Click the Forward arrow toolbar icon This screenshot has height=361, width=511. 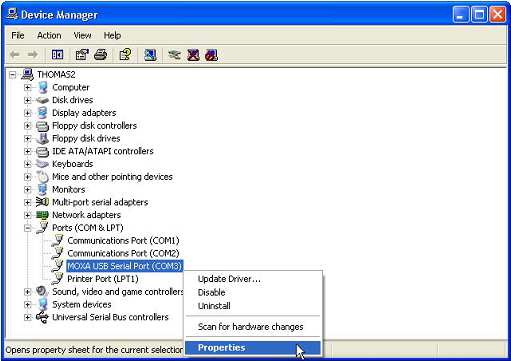click(x=32, y=54)
